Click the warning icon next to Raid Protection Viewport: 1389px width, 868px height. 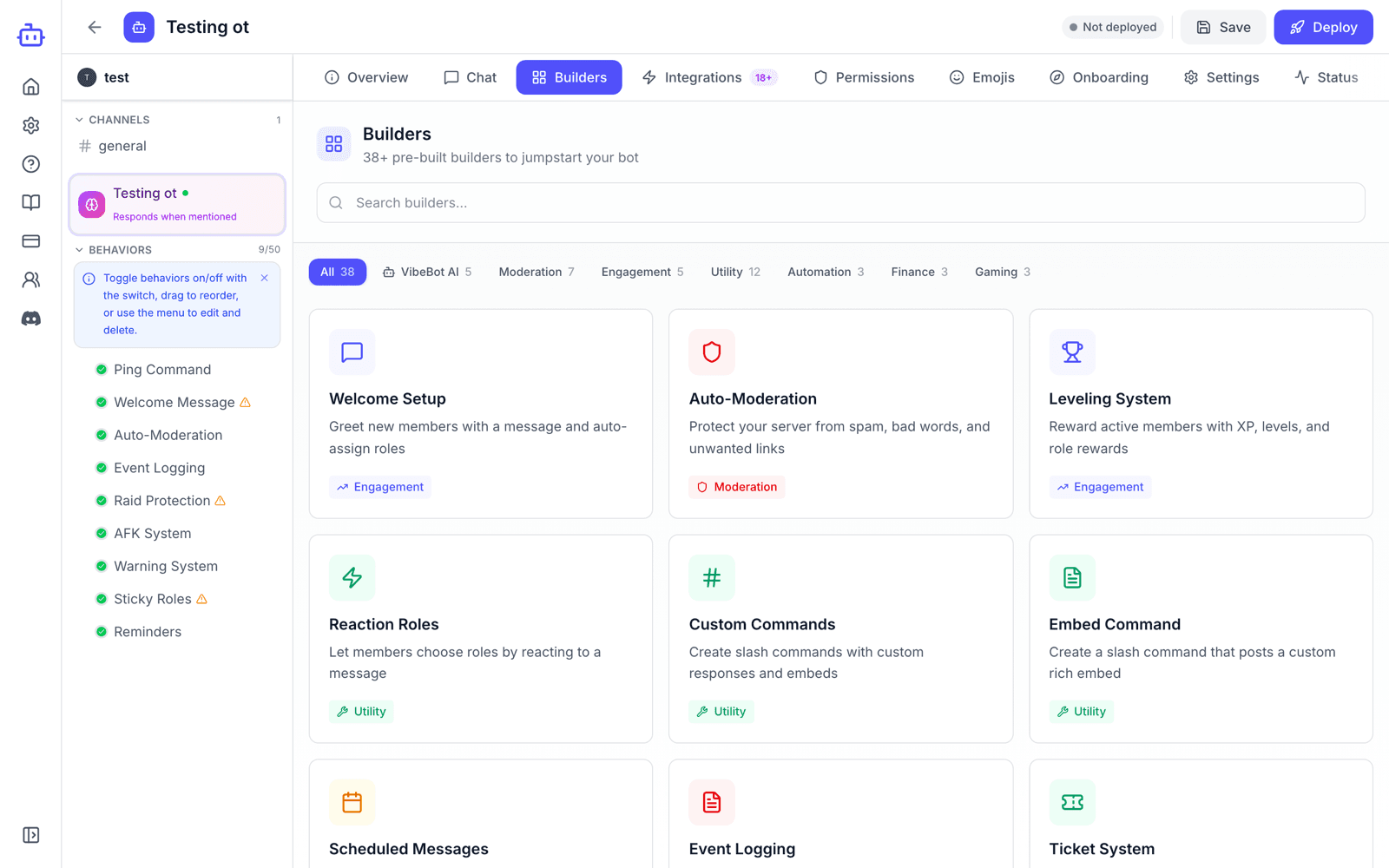(x=221, y=501)
